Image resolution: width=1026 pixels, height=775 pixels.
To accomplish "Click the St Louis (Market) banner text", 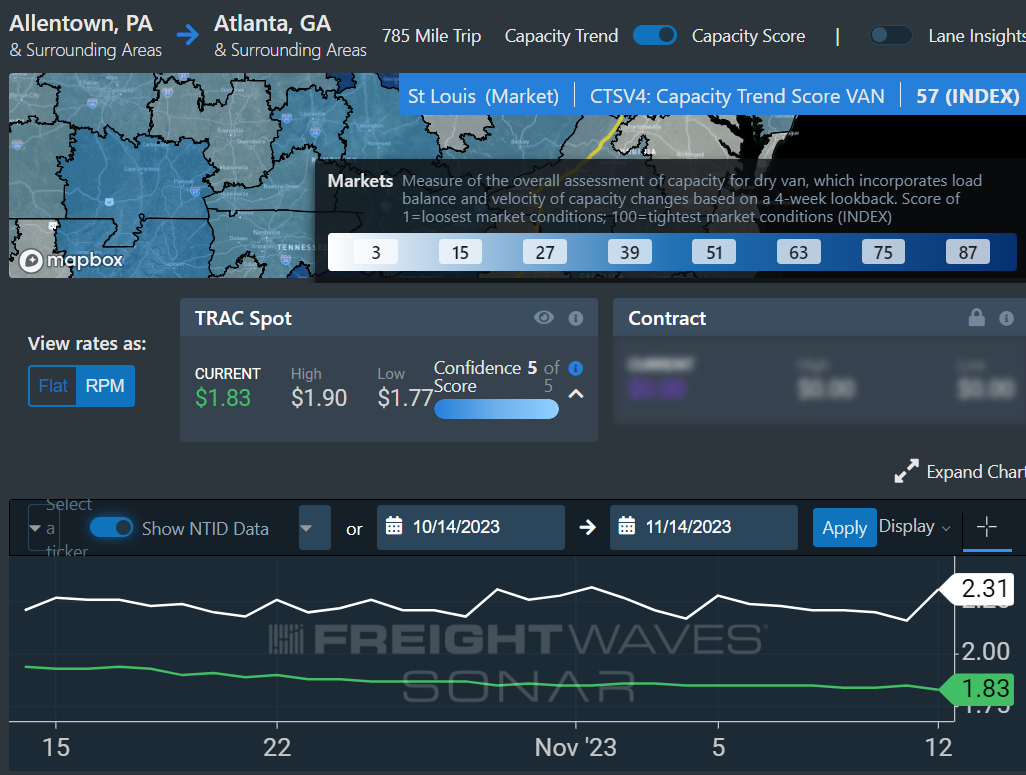I will pos(484,96).
